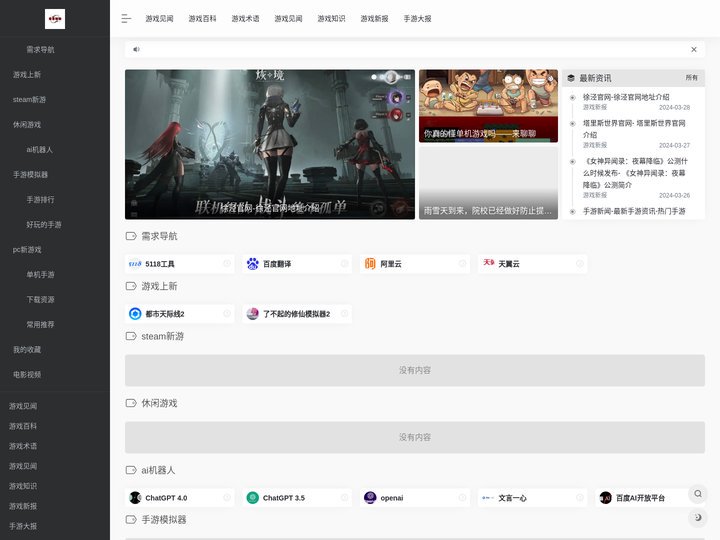Toggle dark mode with the moon icon
The width and height of the screenshot is (720, 540).
(x=698, y=518)
